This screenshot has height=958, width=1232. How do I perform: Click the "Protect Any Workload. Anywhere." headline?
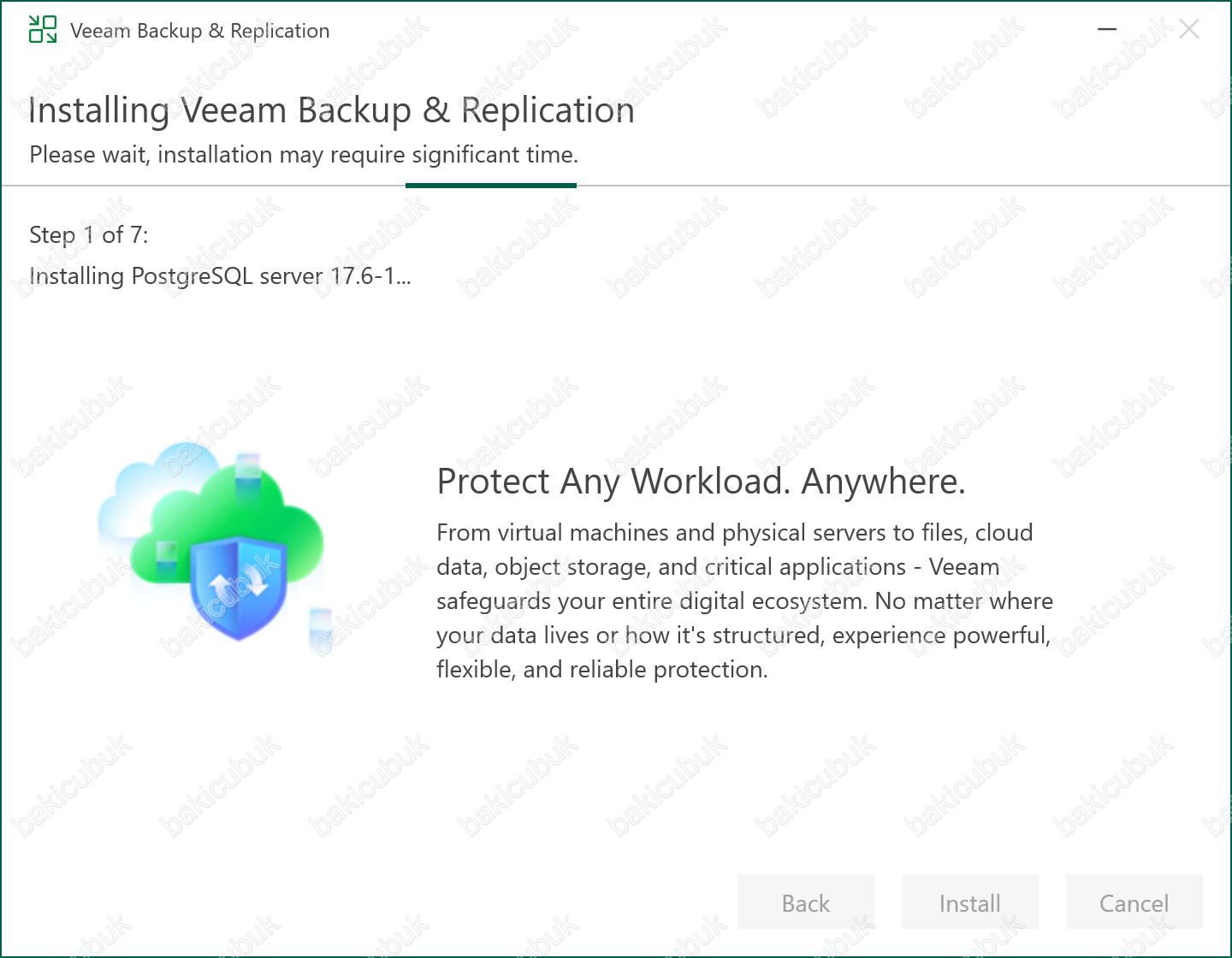pyautogui.click(x=701, y=482)
